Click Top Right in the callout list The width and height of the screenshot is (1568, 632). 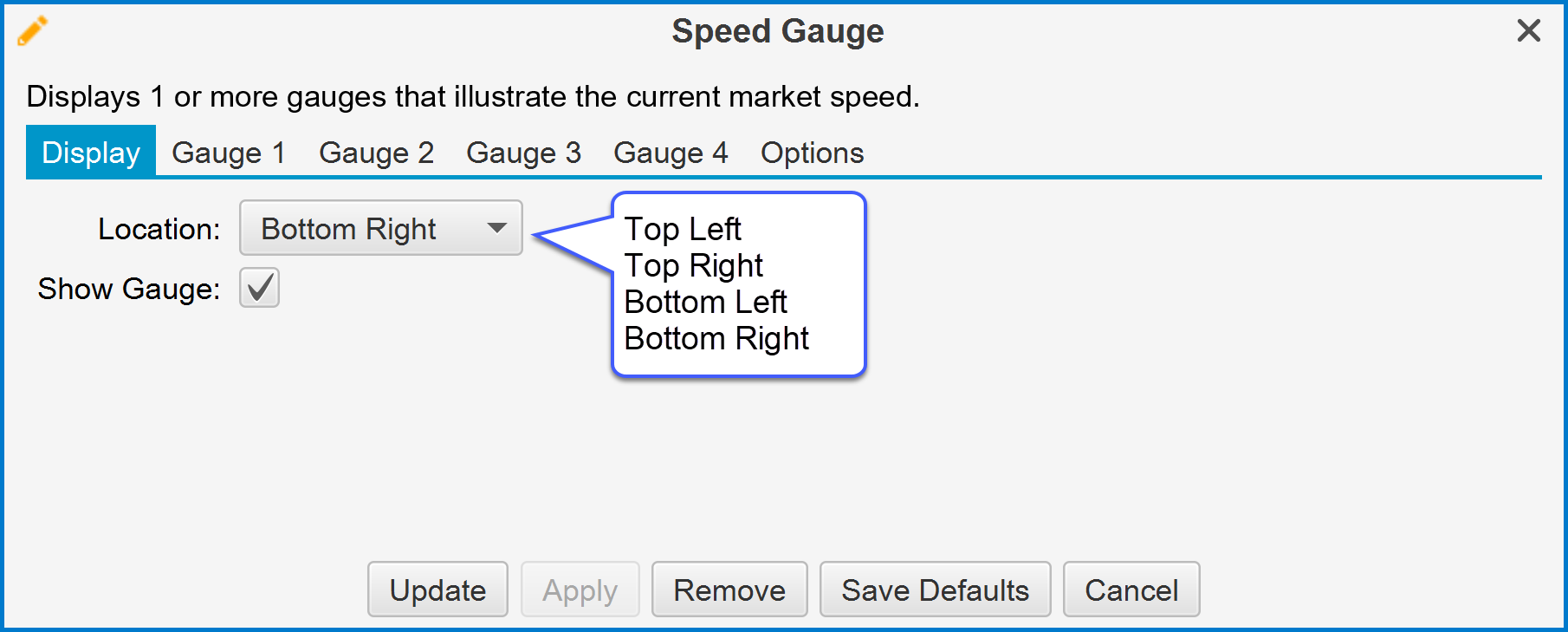tap(693, 265)
